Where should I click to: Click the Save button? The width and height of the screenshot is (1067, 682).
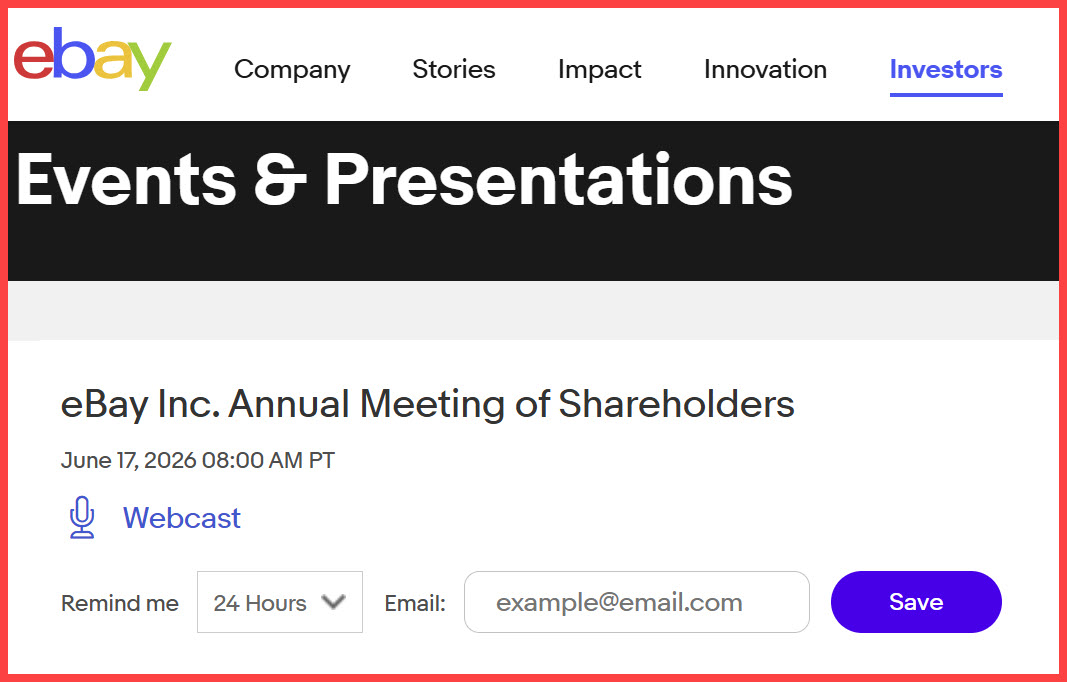tap(916, 602)
